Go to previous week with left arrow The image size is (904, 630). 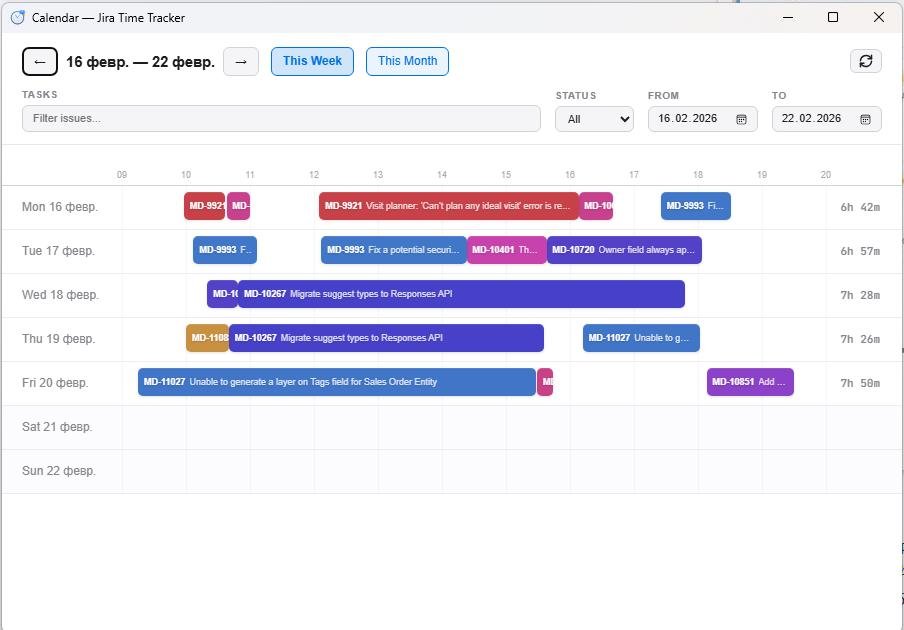(40, 62)
